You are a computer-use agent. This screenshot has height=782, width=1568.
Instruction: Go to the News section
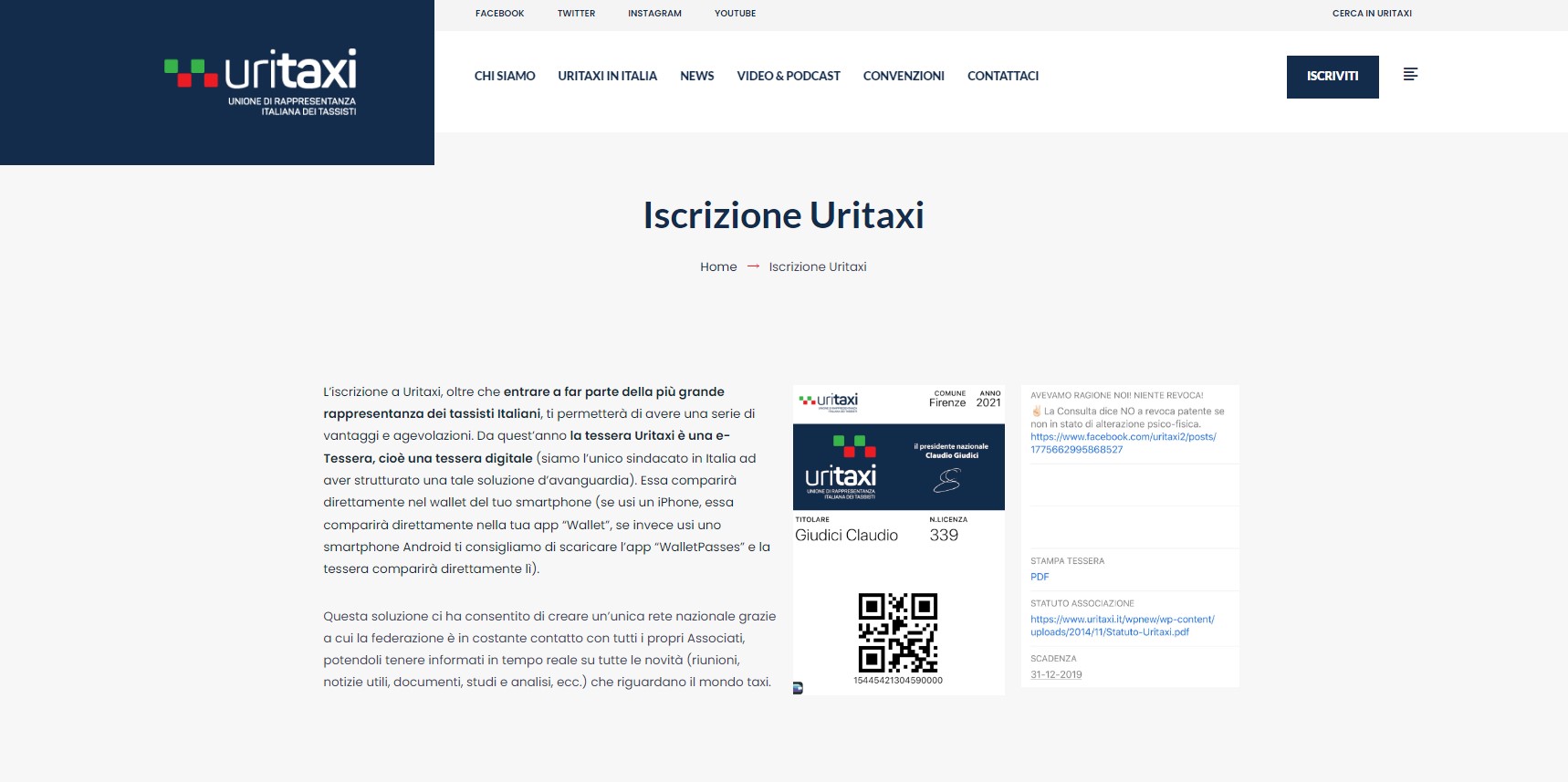(696, 76)
